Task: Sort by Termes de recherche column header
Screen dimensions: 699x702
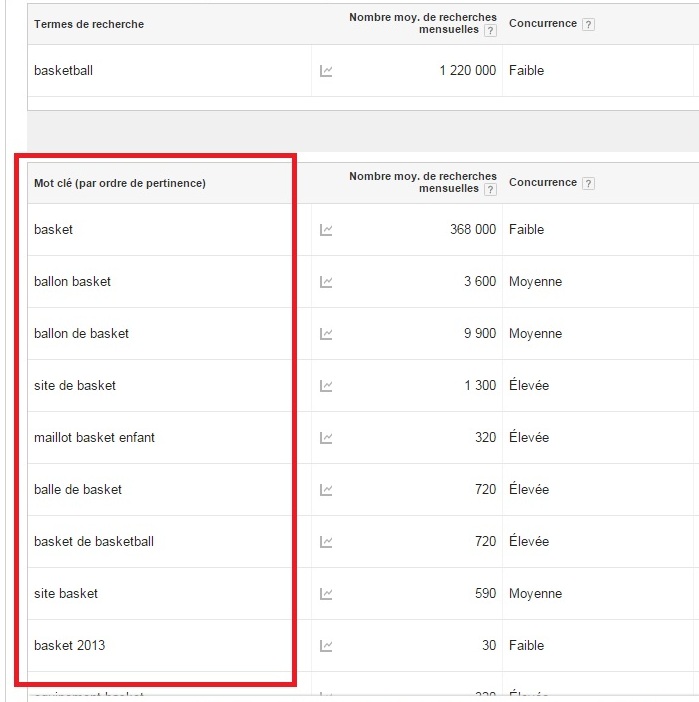Action: tap(89, 24)
